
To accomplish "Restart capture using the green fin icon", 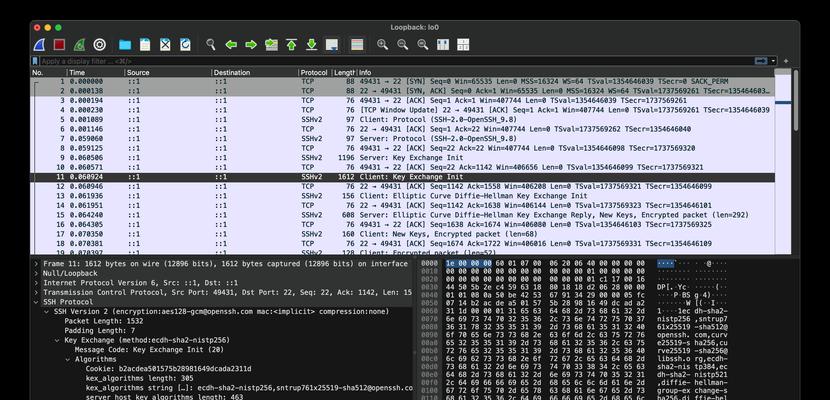I will (x=79, y=45).
